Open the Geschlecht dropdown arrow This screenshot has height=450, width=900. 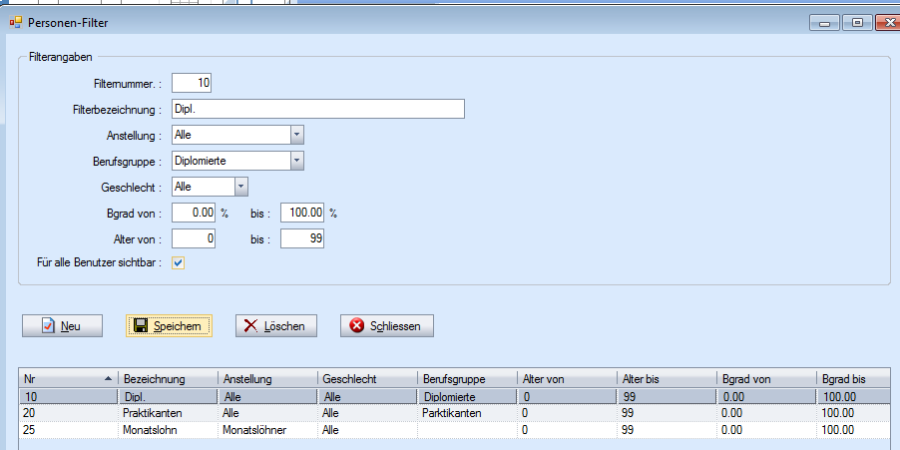(241, 187)
